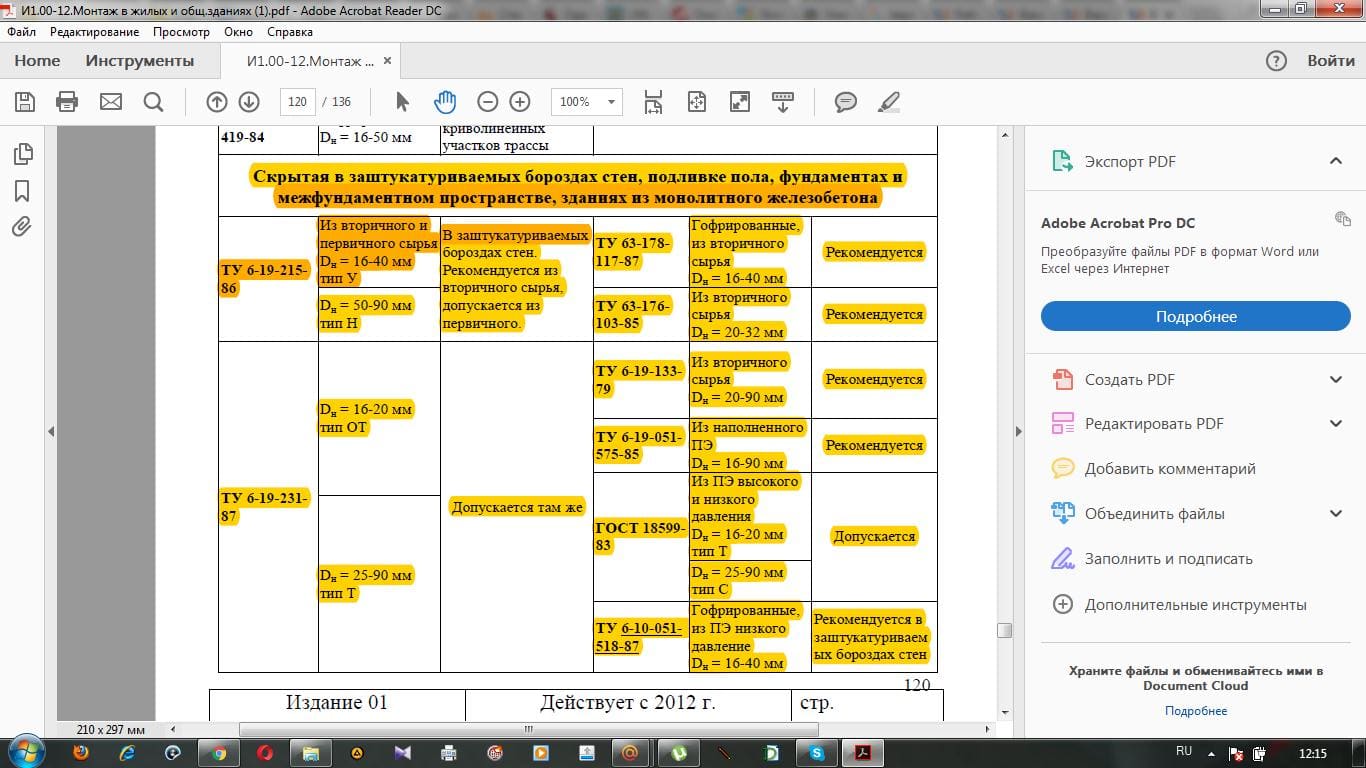Click the Войти sign-in link
Screen dimensions: 1366x768
(1331, 61)
